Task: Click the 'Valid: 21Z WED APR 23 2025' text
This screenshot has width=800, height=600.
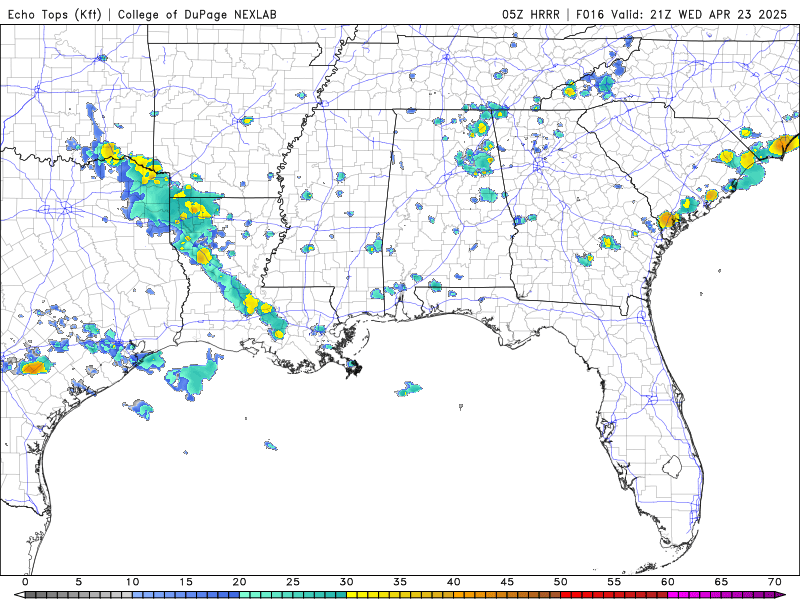Action: point(699,14)
